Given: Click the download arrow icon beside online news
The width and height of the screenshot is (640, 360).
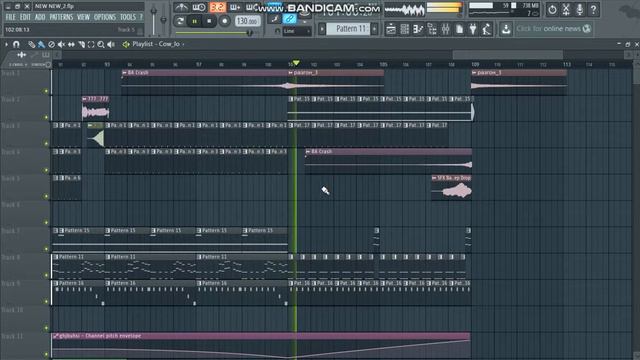Looking at the screenshot, I should click(x=506, y=29).
